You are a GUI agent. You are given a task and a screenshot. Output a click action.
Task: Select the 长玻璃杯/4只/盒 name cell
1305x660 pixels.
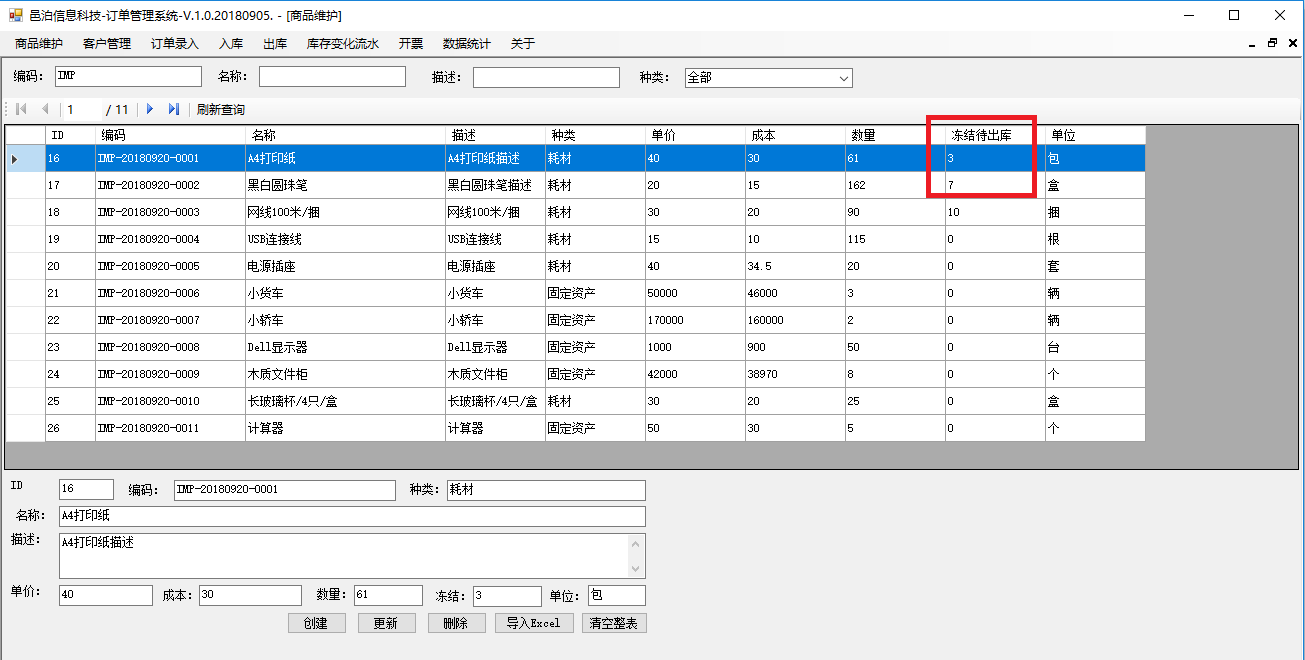(345, 401)
